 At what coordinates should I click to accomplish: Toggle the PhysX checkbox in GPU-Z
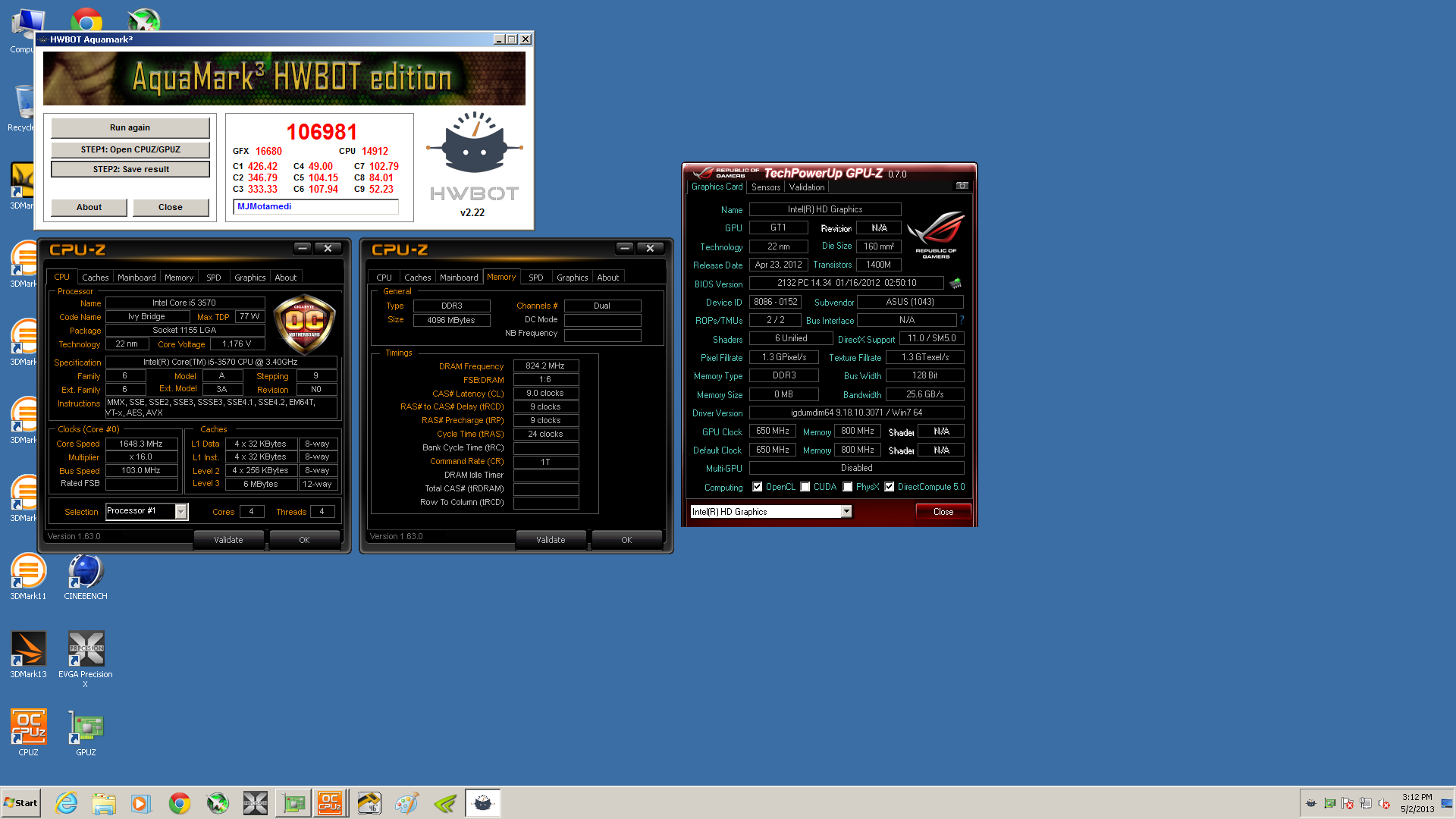pos(848,487)
